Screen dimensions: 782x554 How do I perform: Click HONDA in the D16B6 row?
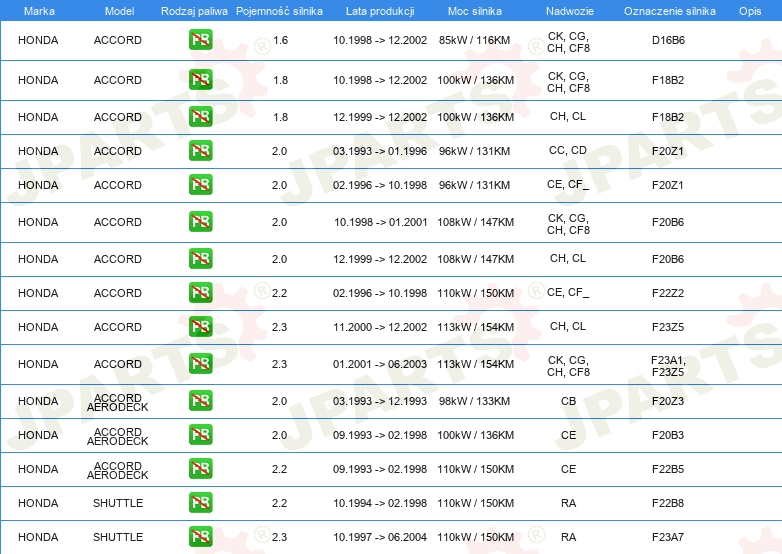tap(38, 40)
